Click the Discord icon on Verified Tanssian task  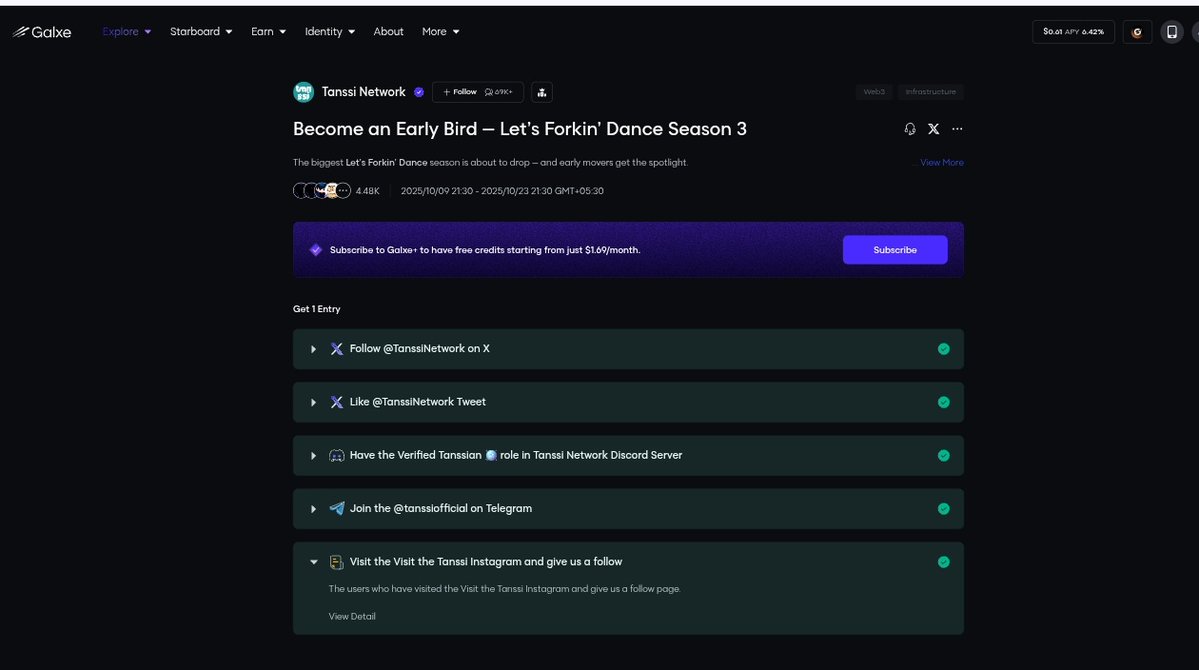[336, 456]
